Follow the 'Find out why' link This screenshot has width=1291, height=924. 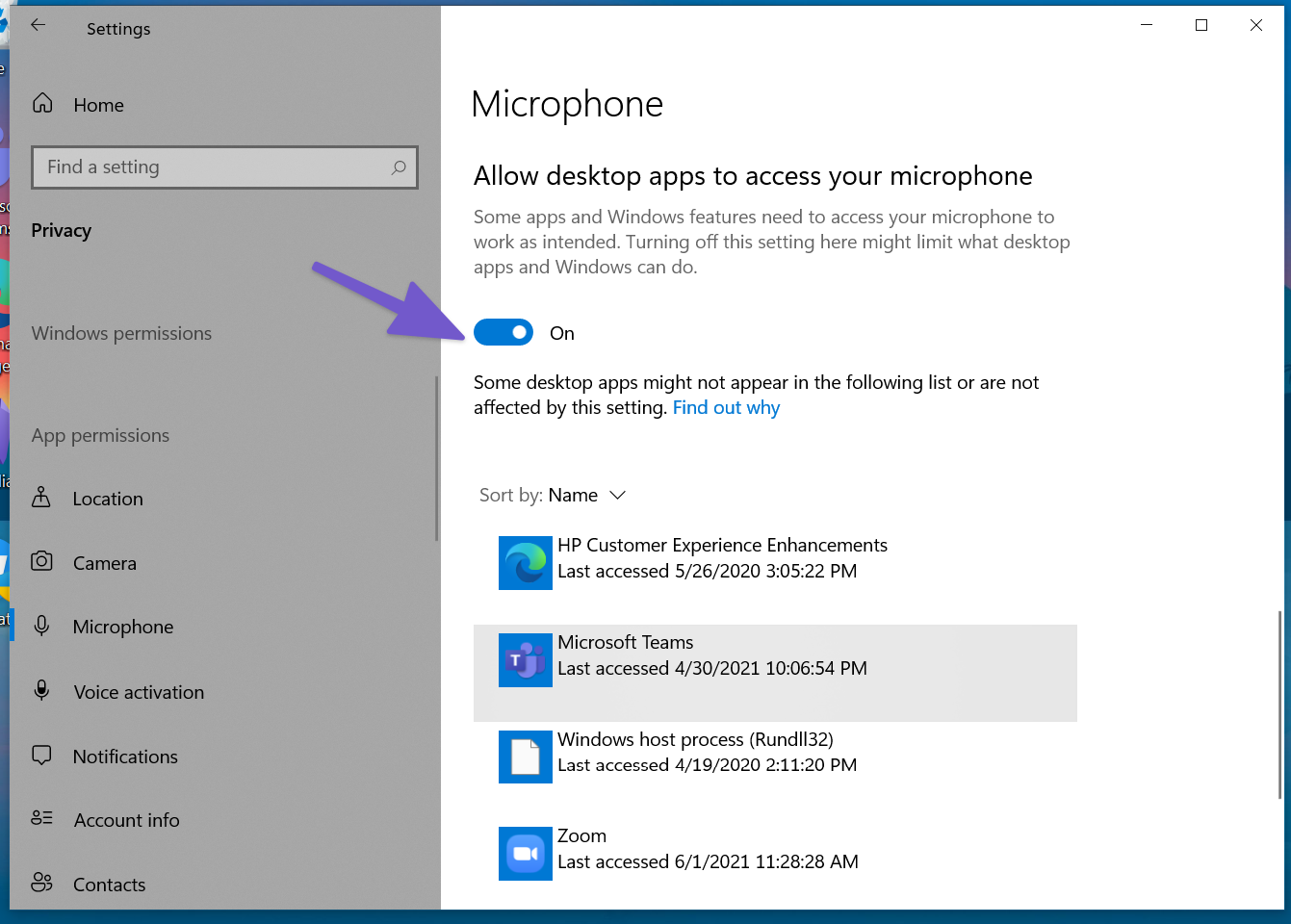pos(726,407)
